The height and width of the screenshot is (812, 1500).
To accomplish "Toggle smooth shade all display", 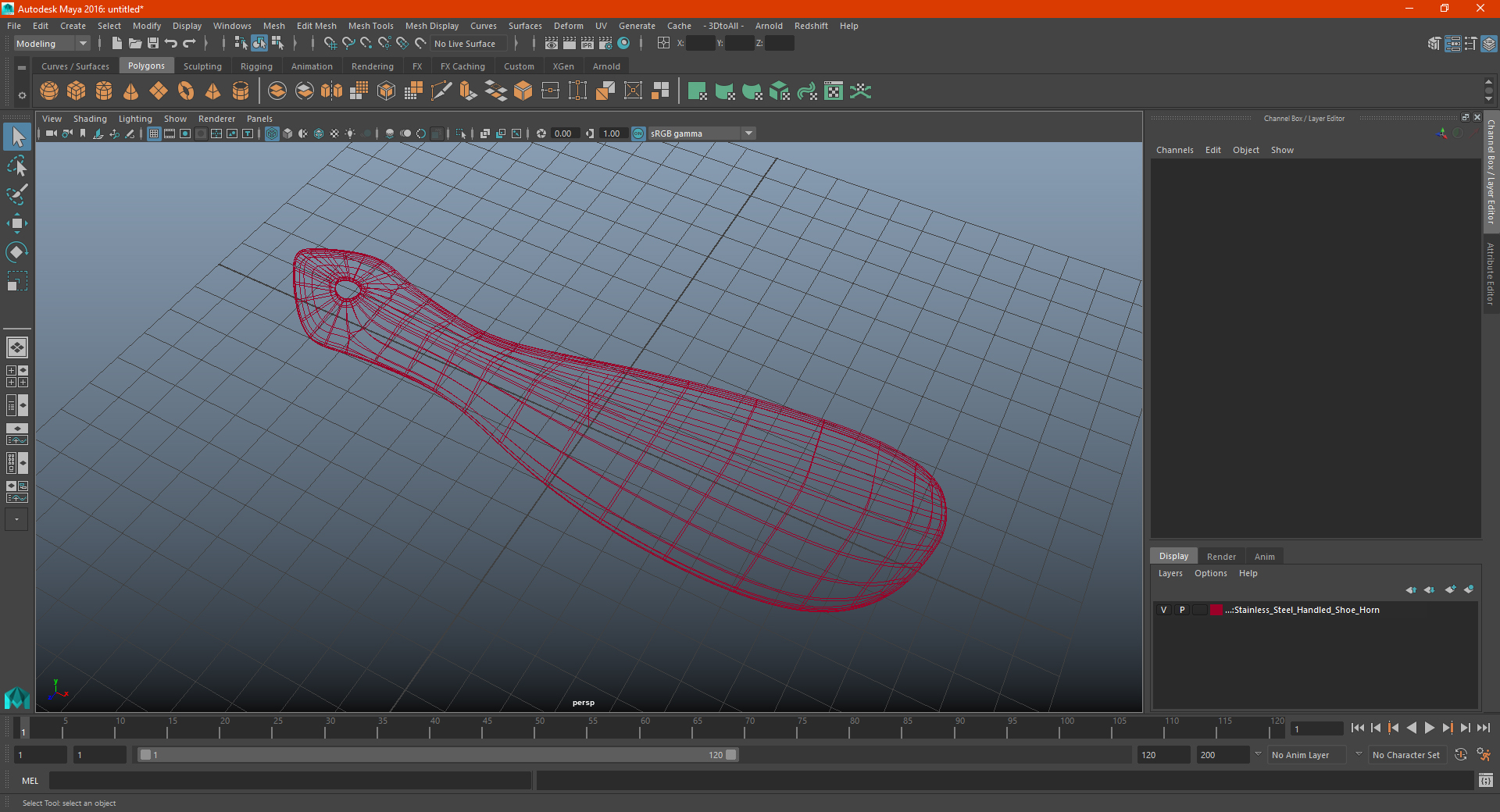I will (287, 134).
